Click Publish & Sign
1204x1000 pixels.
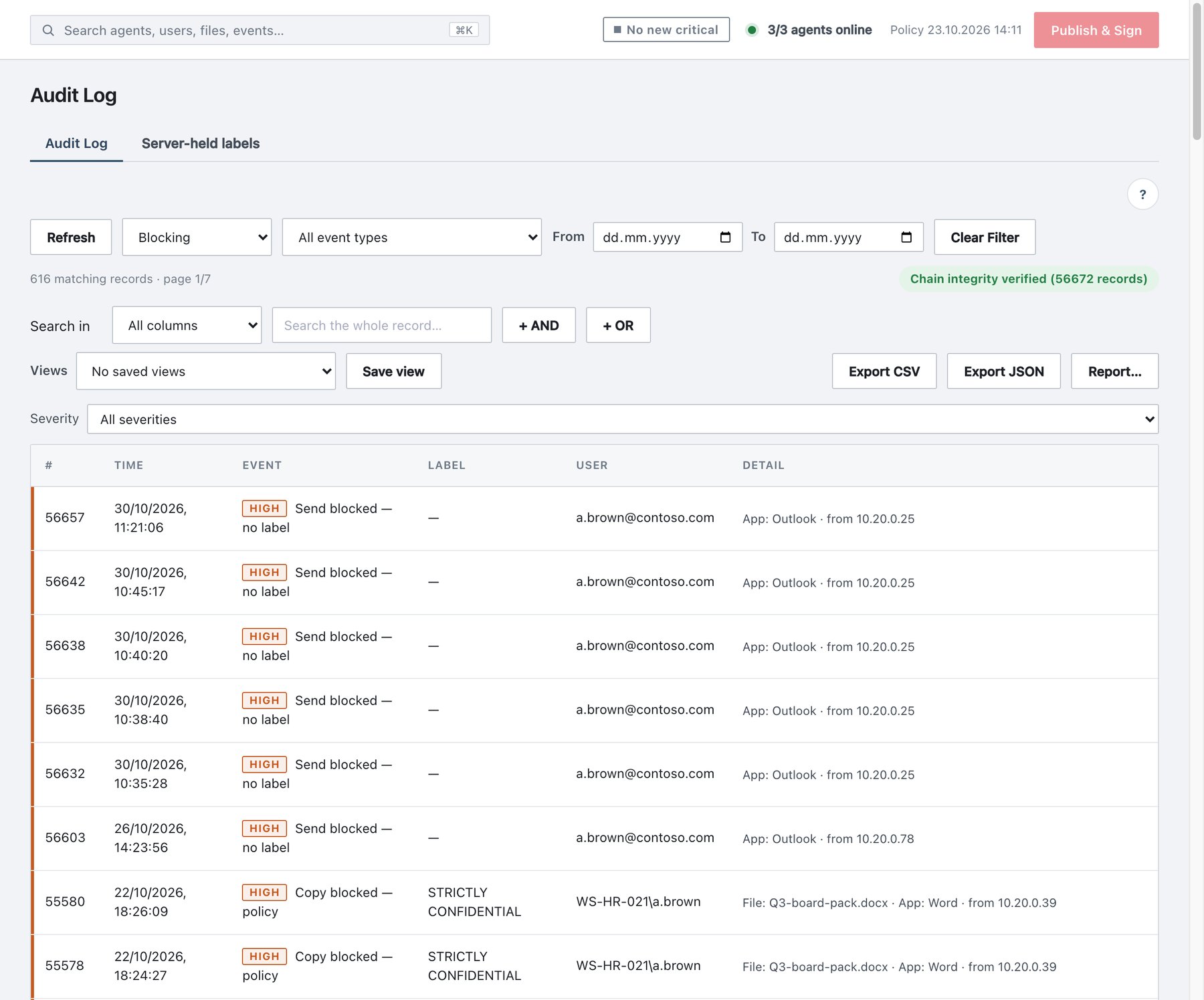click(1096, 30)
